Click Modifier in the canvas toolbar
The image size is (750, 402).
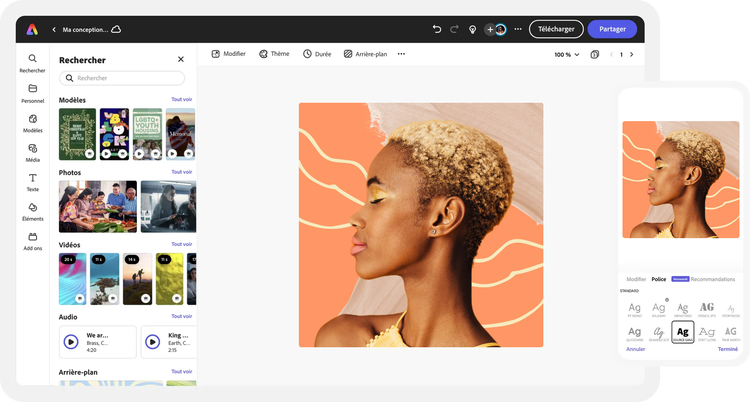click(x=229, y=54)
